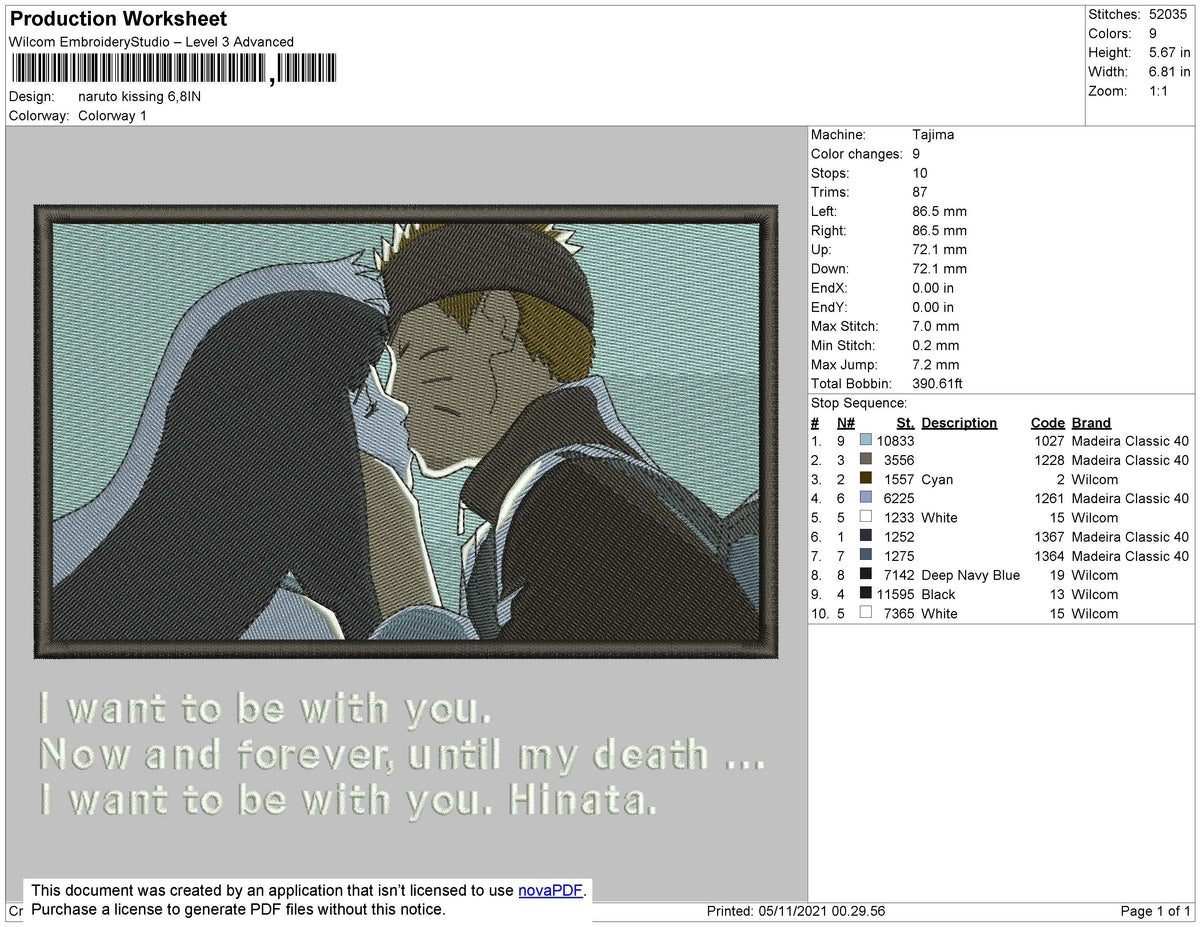This screenshot has width=1200, height=927.
Task: Click the color swatch for stop 7
Action: tap(866, 555)
